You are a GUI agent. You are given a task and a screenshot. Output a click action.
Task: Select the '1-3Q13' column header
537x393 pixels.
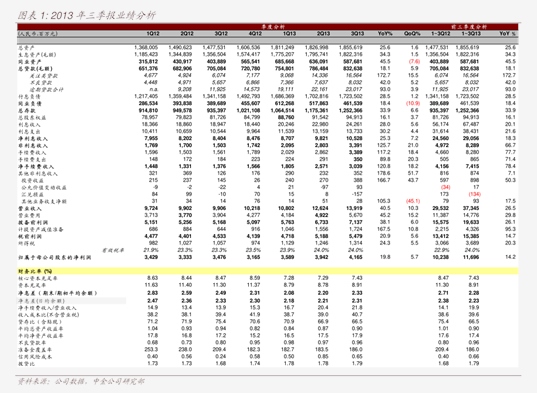[x=471, y=34]
